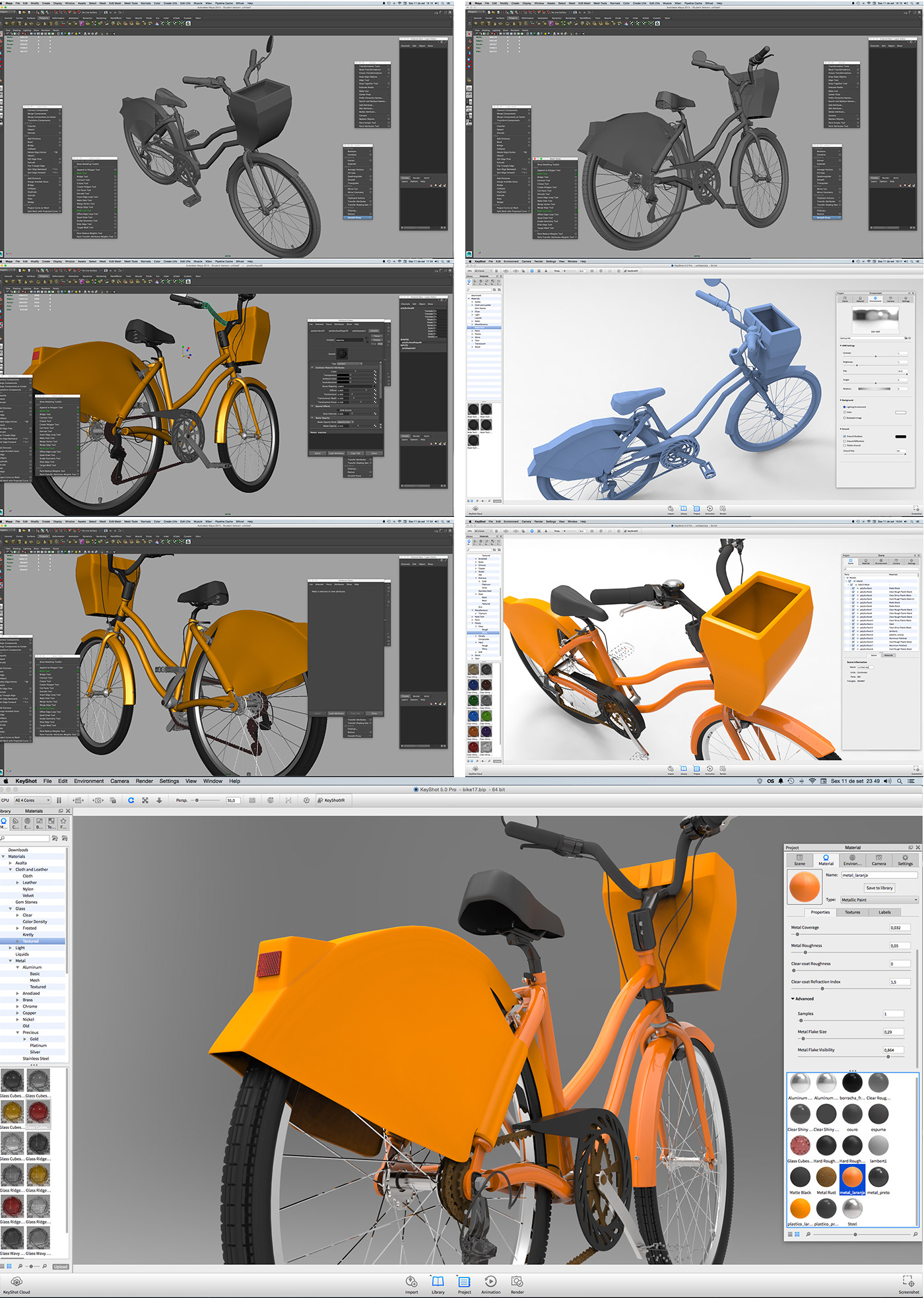Click the Save to library button
This screenshot has height=1298, width=924.
click(879, 888)
